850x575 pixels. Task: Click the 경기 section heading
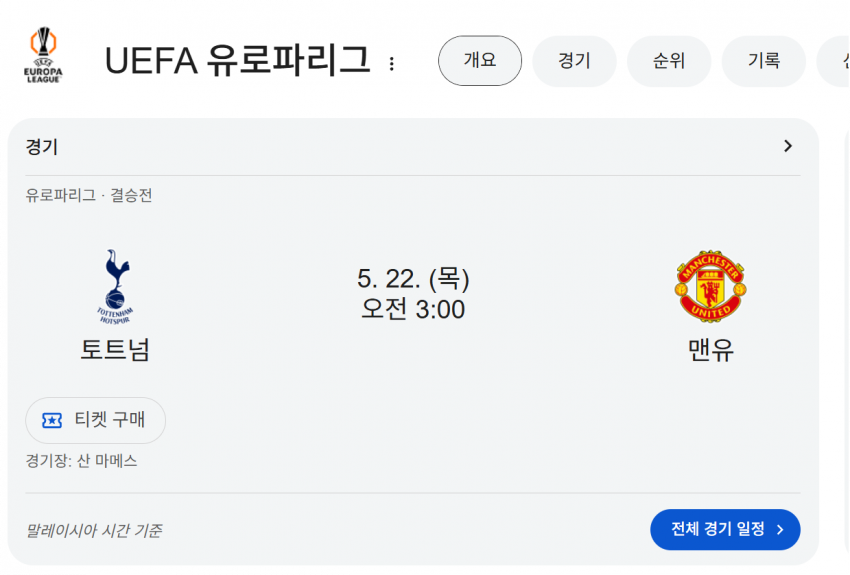pos(42,146)
